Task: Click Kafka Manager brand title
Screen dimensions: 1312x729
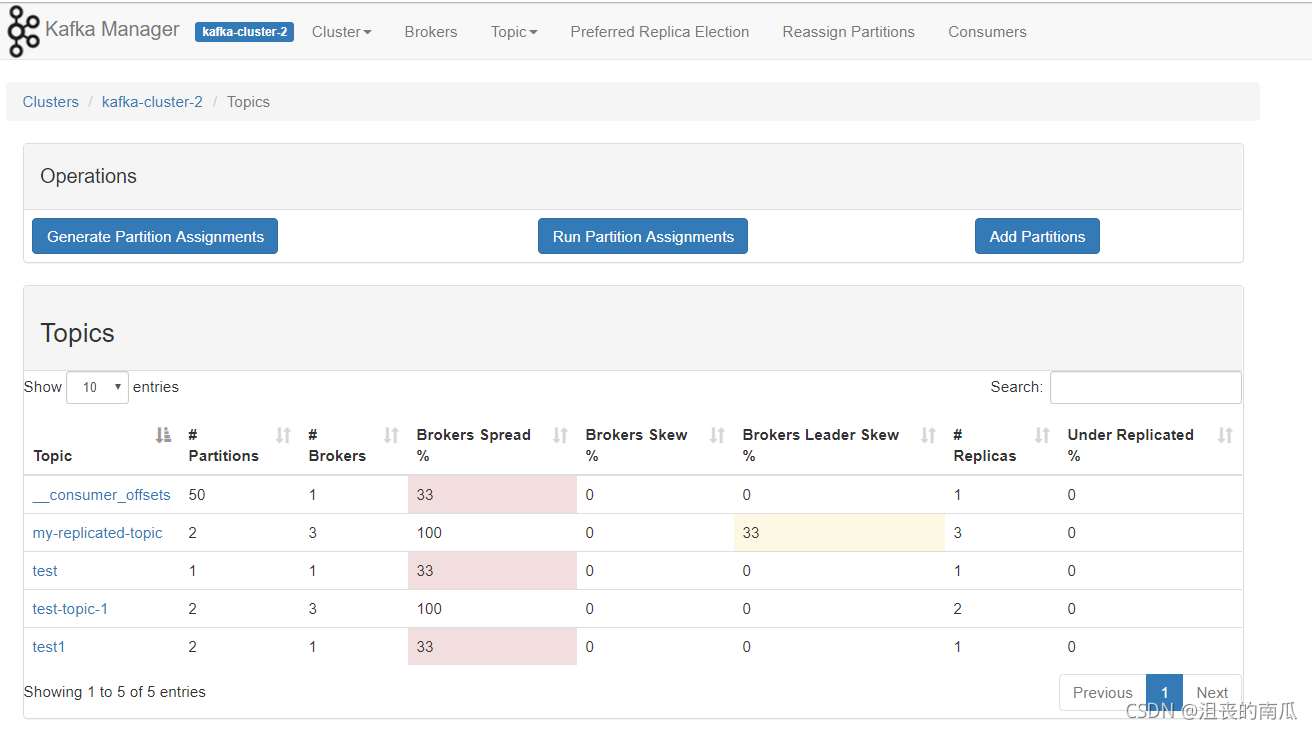Action: [113, 30]
